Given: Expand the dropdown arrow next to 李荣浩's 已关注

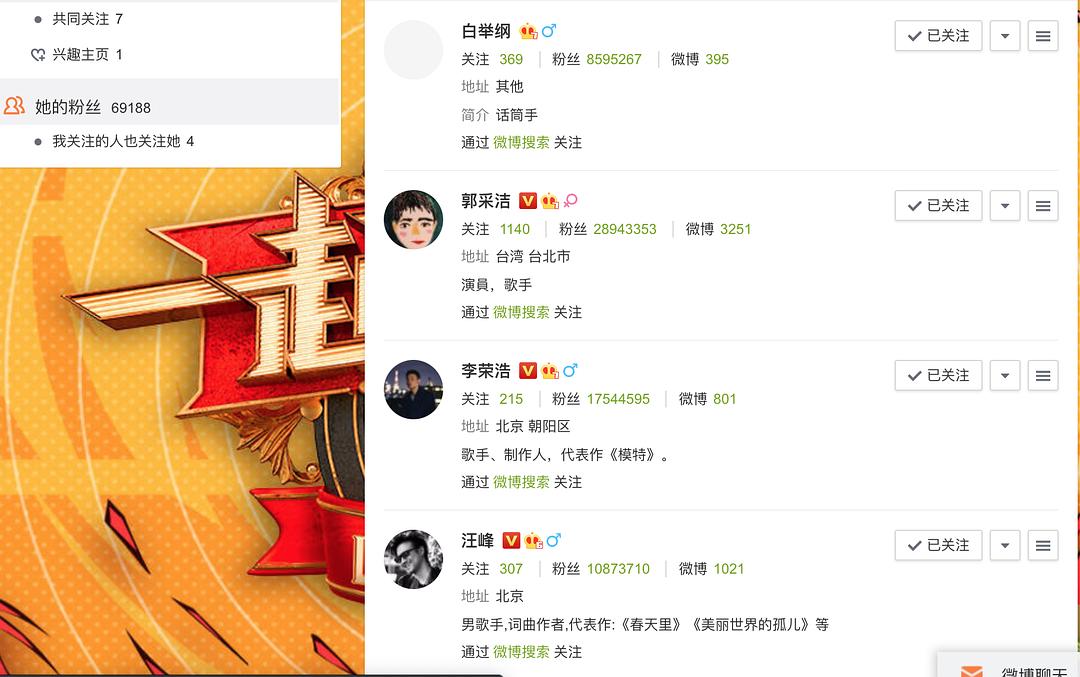Looking at the screenshot, I should click(1005, 375).
